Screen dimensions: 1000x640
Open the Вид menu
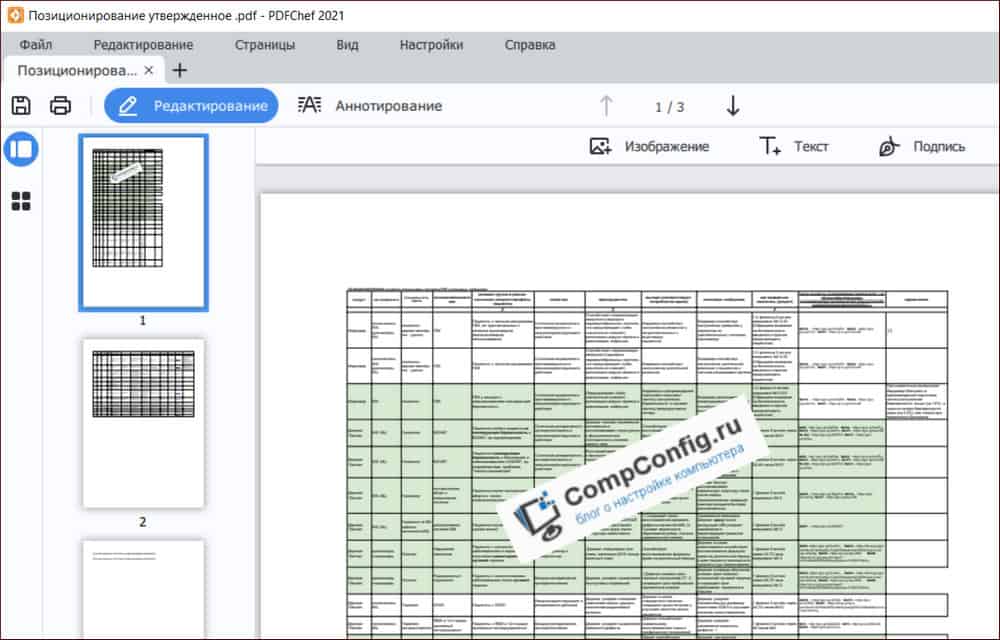click(x=348, y=45)
